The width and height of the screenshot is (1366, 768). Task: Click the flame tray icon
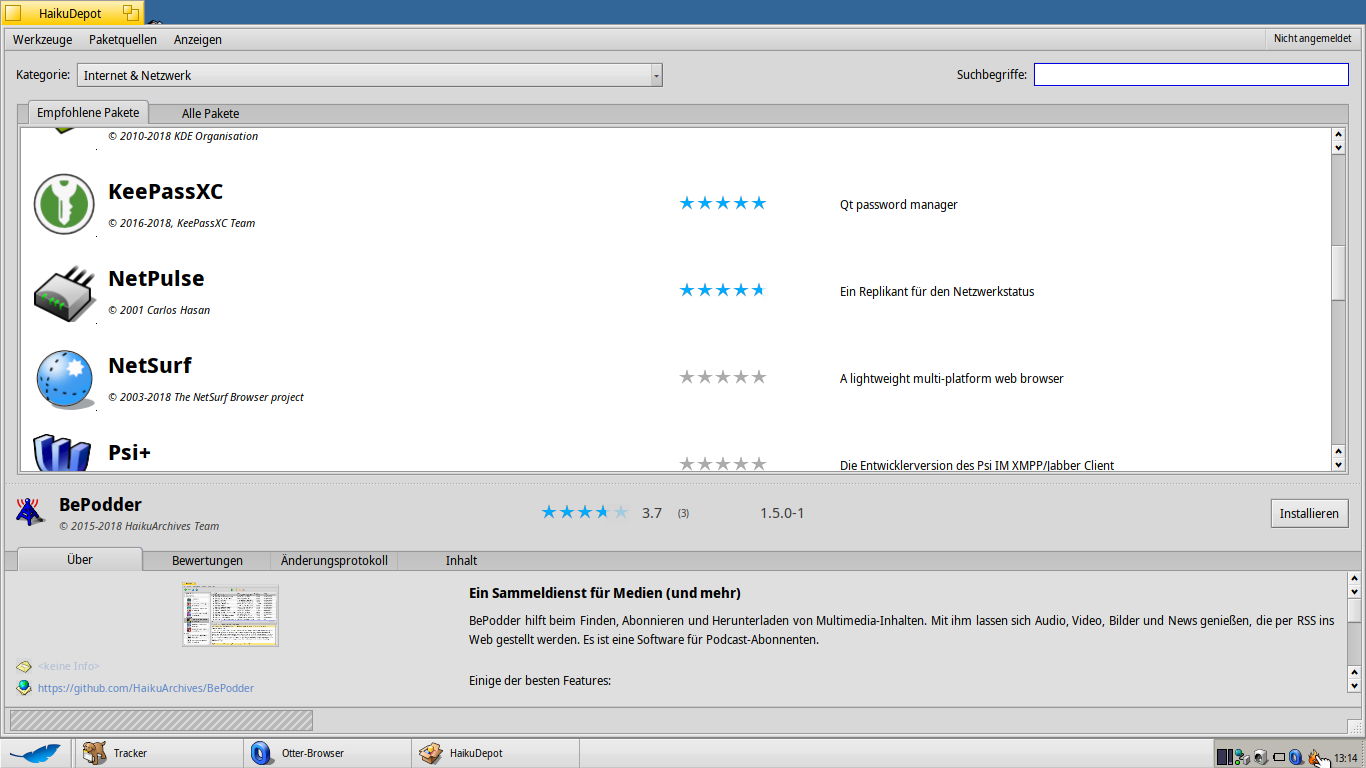coord(1314,757)
